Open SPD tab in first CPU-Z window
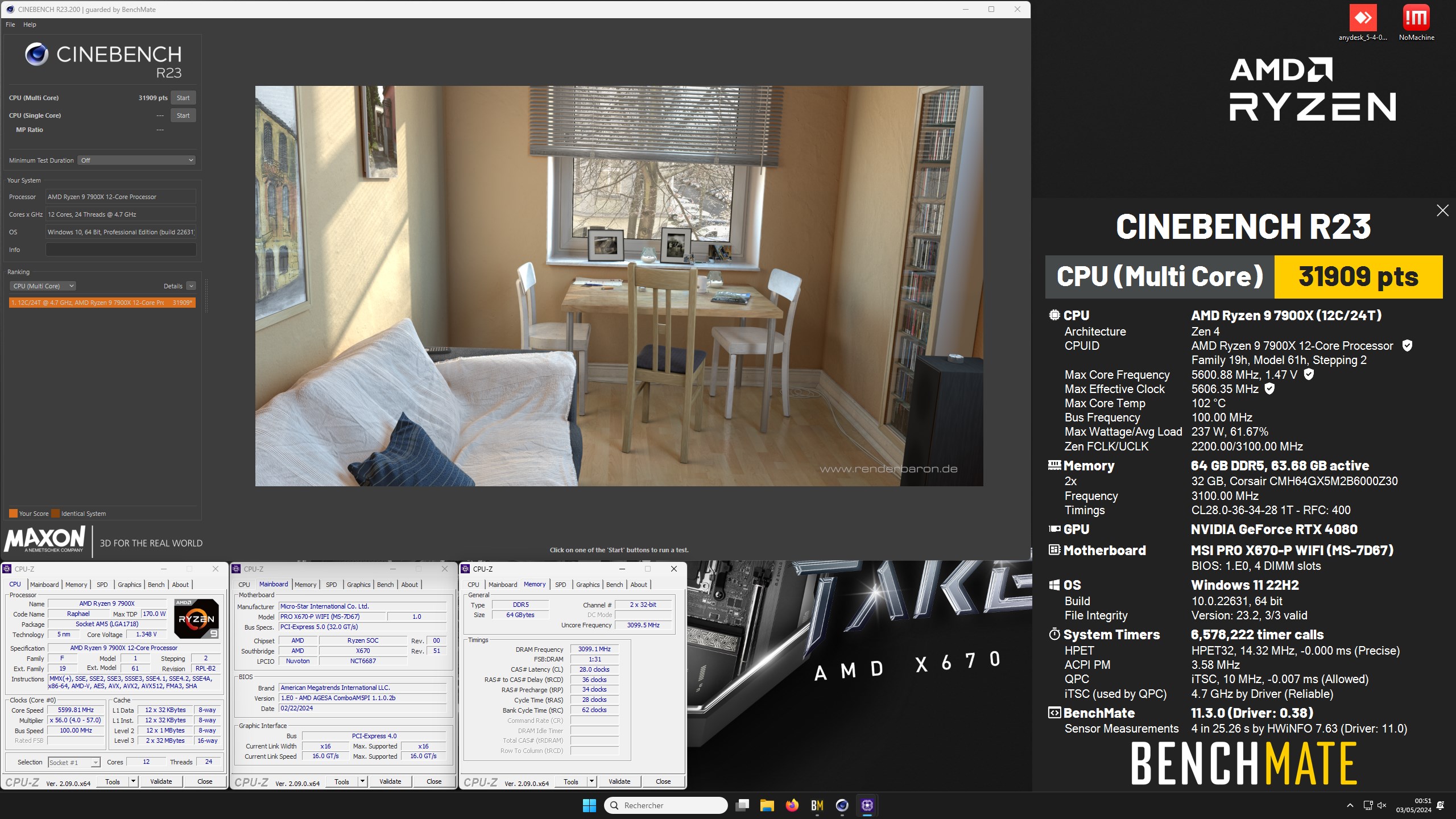The image size is (1456, 819). coord(102,585)
